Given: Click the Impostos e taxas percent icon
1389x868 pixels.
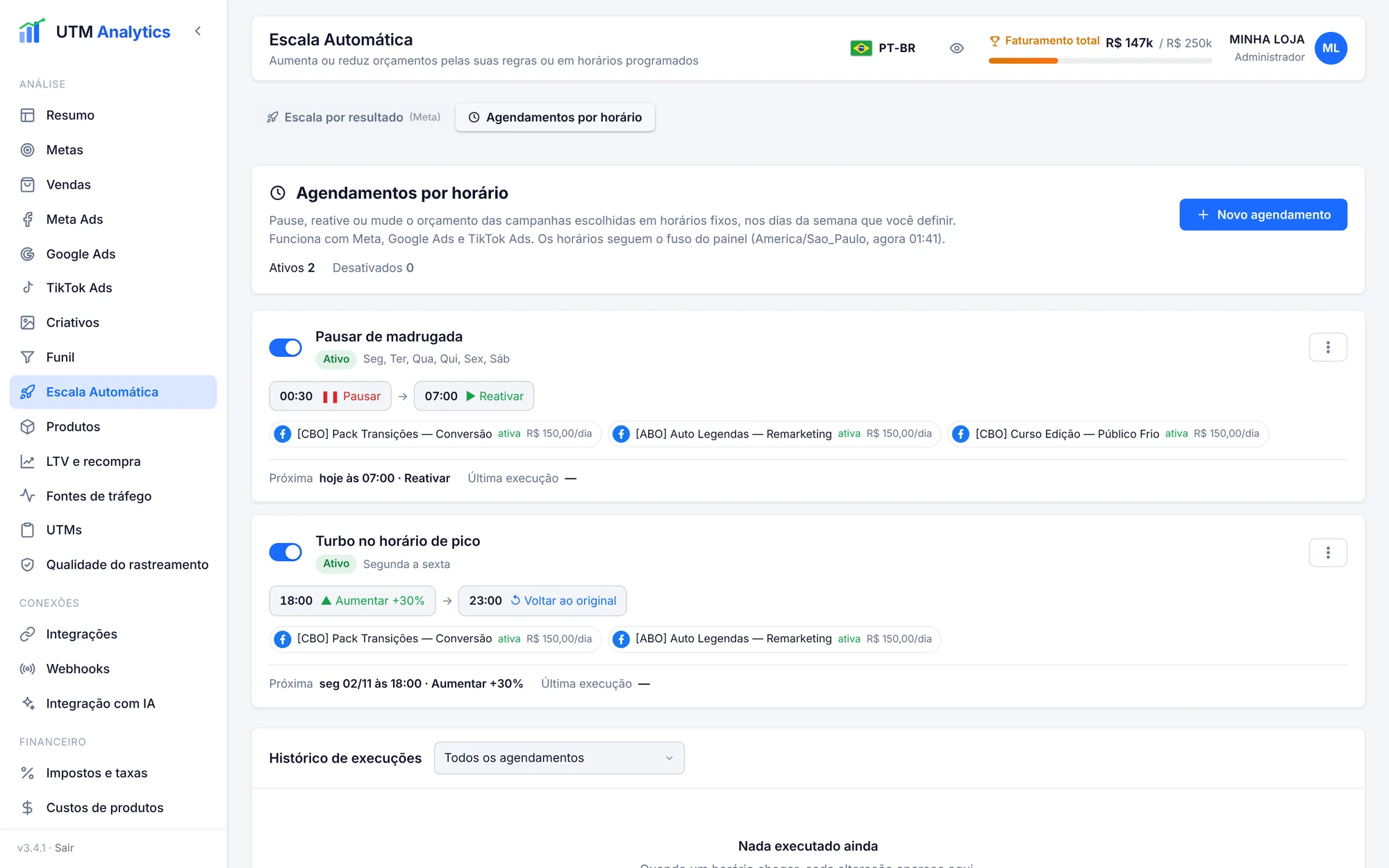Looking at the screenshot, I should tap(28, 773).
